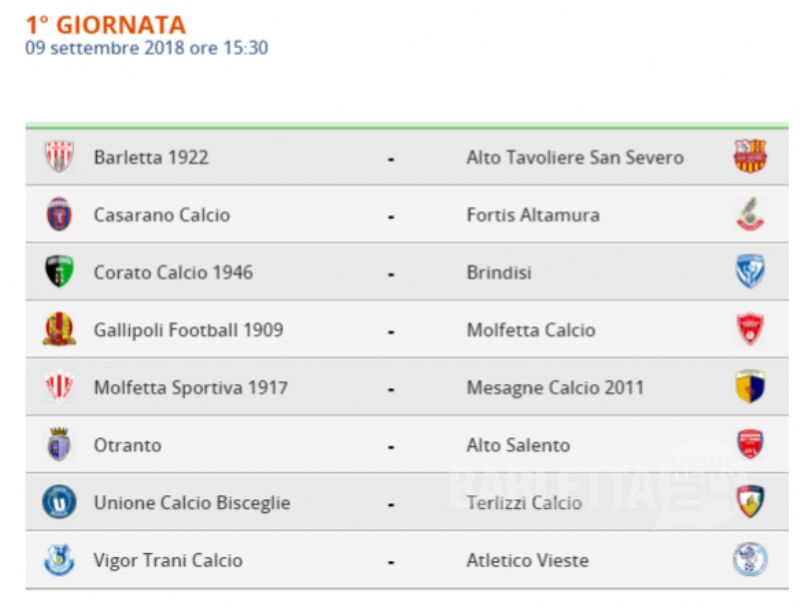Click the Vigor Trani Calcio logo
800x608 pixels.
click(x=59, y=560)
